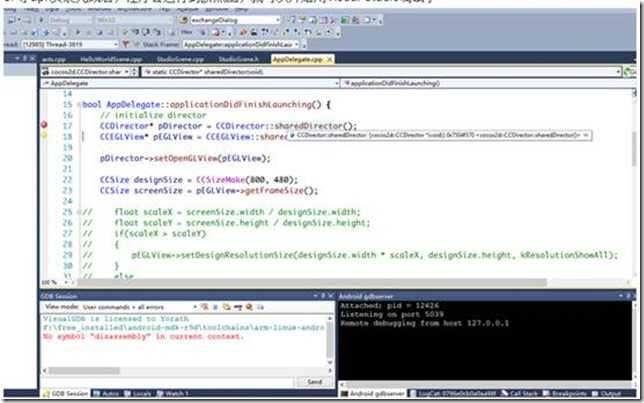Screen dimensions: 644x403
Task: Expand the CCDirector::sharedDirector data tip
Action: click(x=292, y=135)
